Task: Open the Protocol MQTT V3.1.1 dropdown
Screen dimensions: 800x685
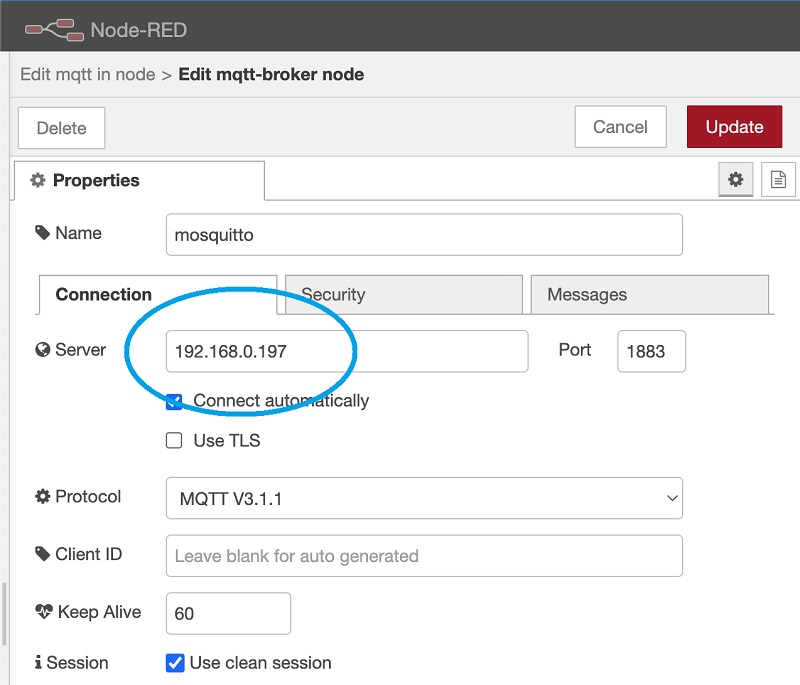Action: (424, 498)
